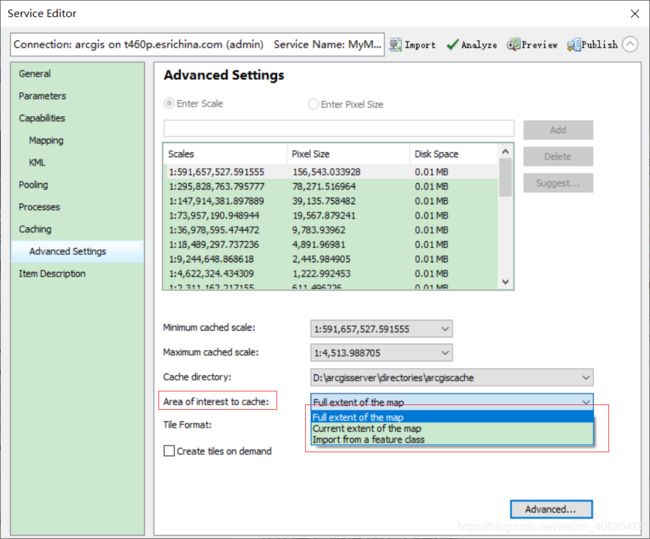Choose Current extent of the map option
This screenshot has height=539, width=650.
[452, 428]
